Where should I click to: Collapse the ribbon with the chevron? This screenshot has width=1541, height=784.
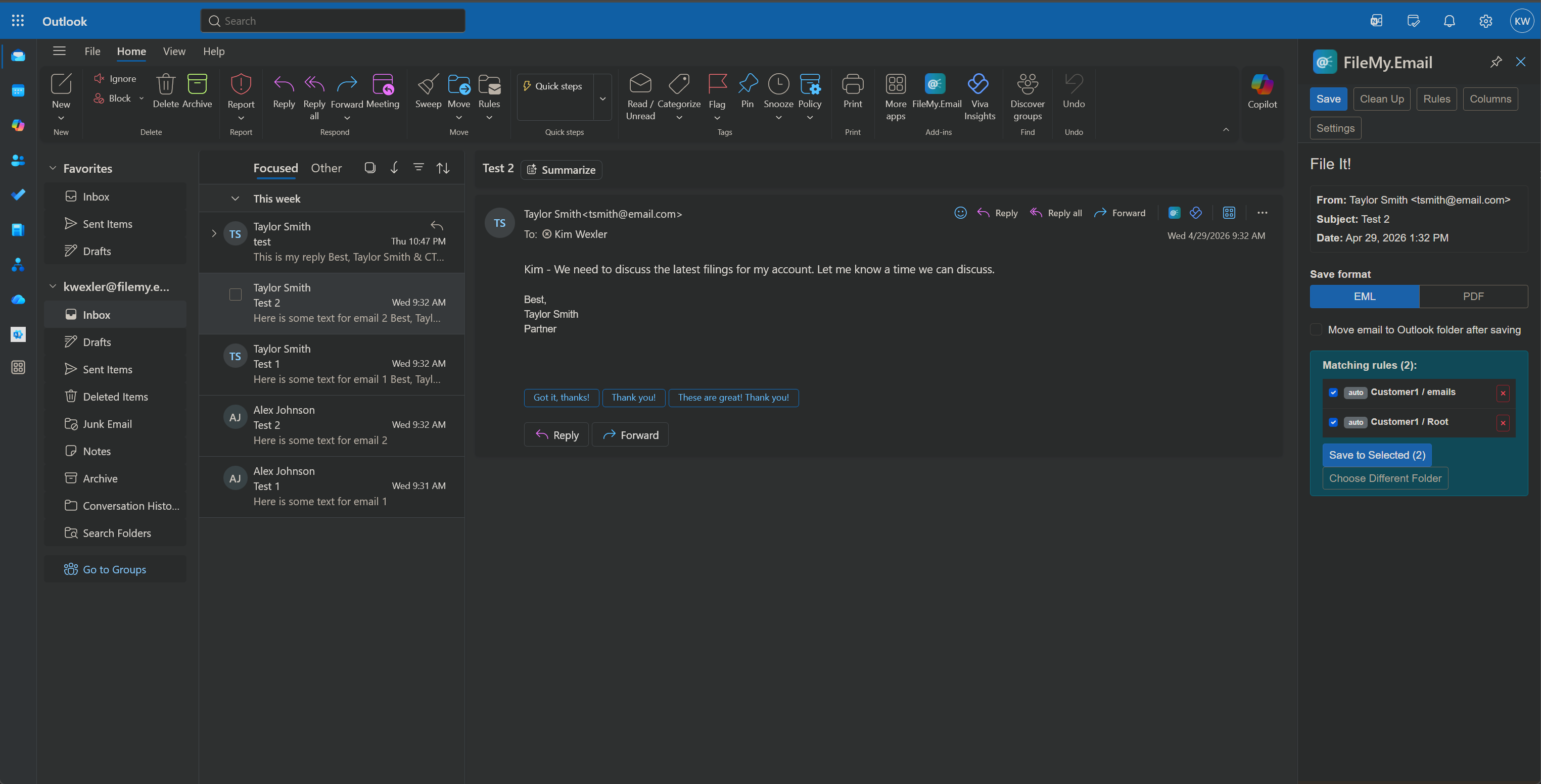click(1226, 130)
